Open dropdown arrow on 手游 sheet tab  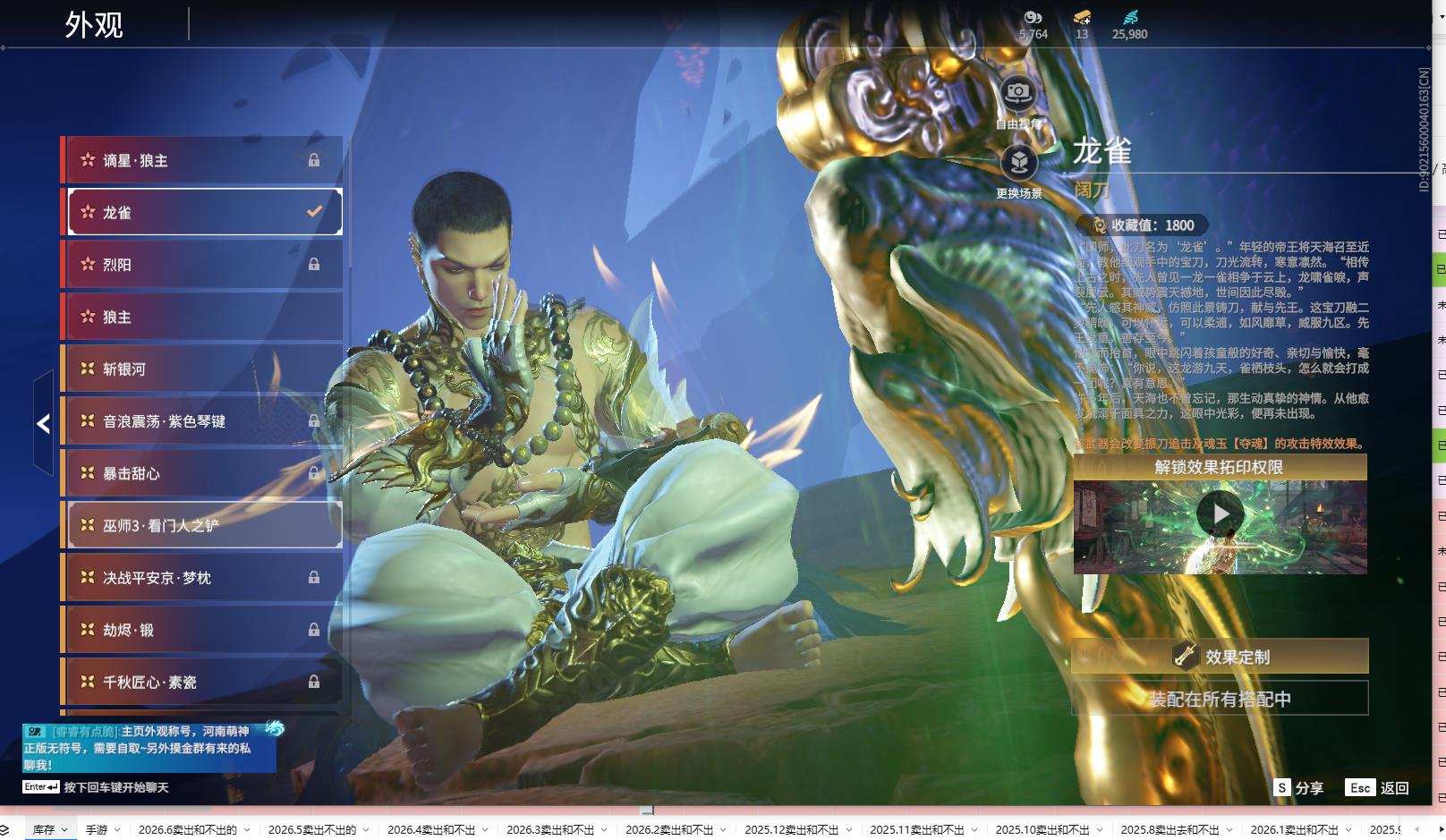117,830
